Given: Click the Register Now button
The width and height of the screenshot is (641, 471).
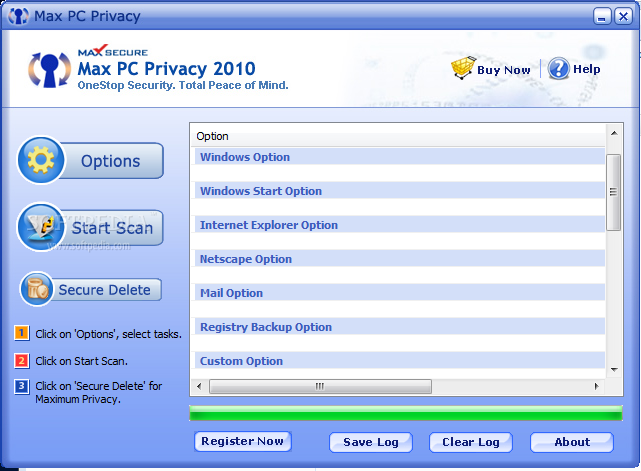Looking at the screenshot, I should pyautogui.click(x=243, y=442).
